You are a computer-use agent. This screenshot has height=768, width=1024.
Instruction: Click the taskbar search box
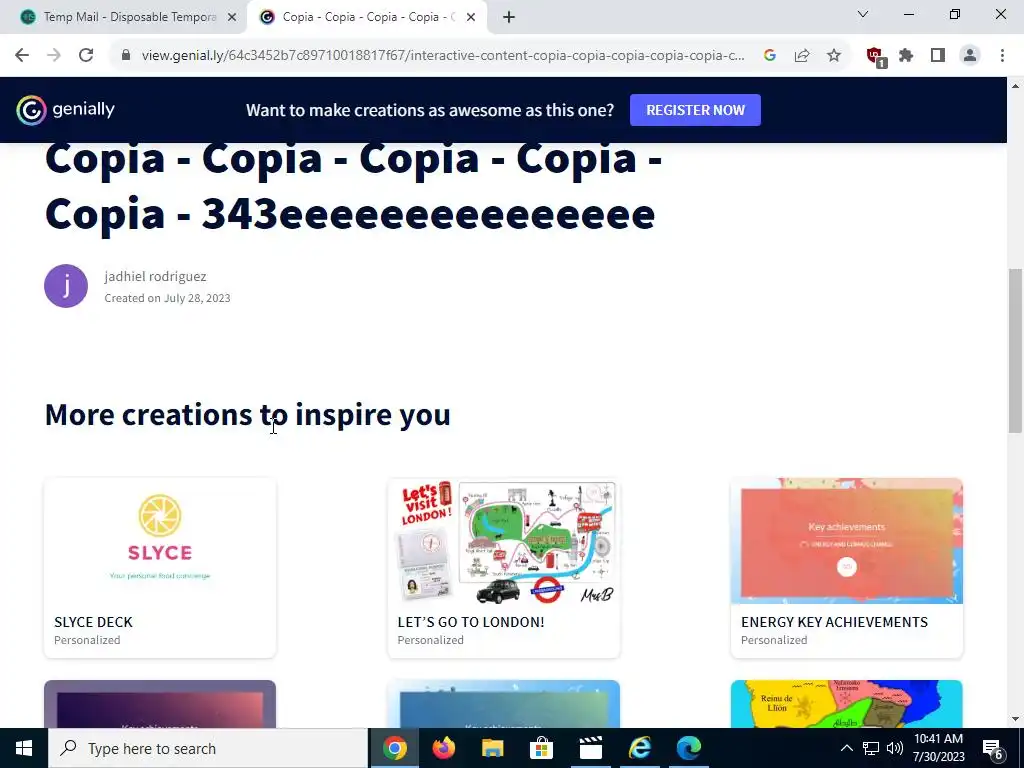click(x=208, y=748)
